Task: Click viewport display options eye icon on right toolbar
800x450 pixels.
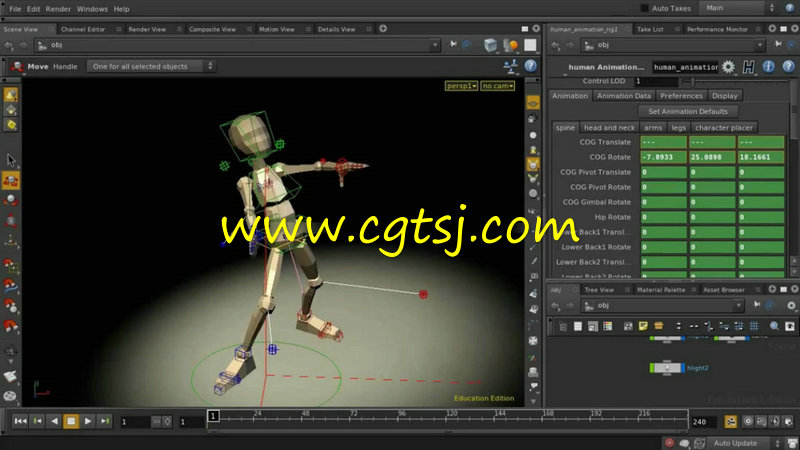Action: [x=533, y=103]
